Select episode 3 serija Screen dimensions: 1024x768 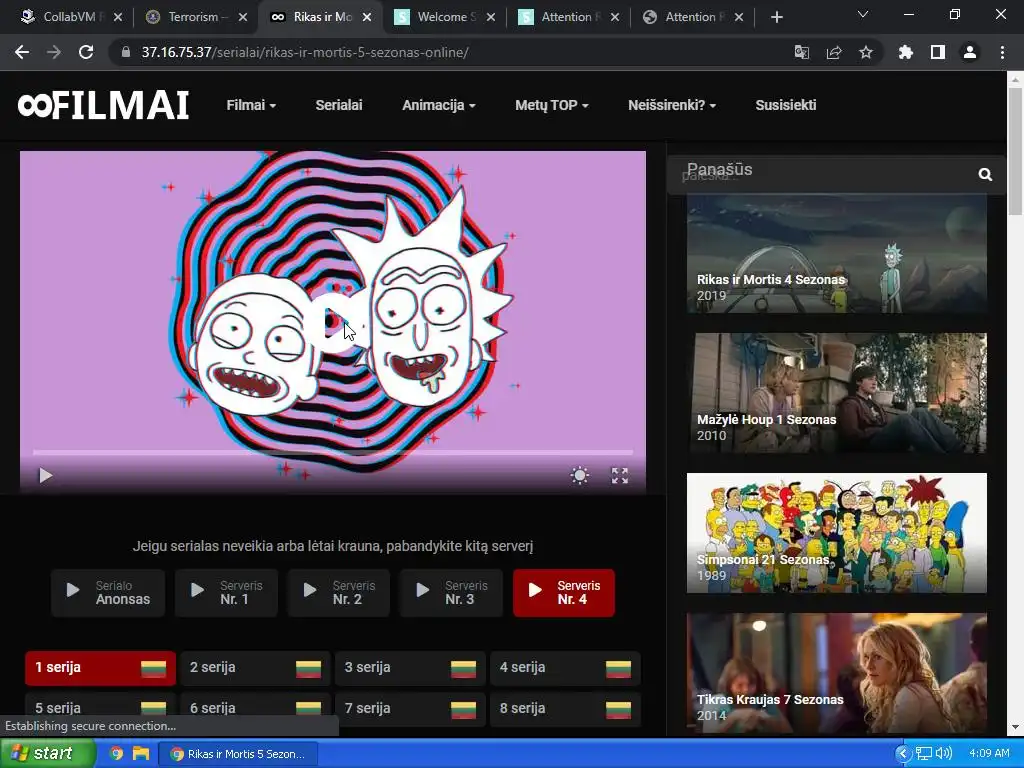point(410,668)
